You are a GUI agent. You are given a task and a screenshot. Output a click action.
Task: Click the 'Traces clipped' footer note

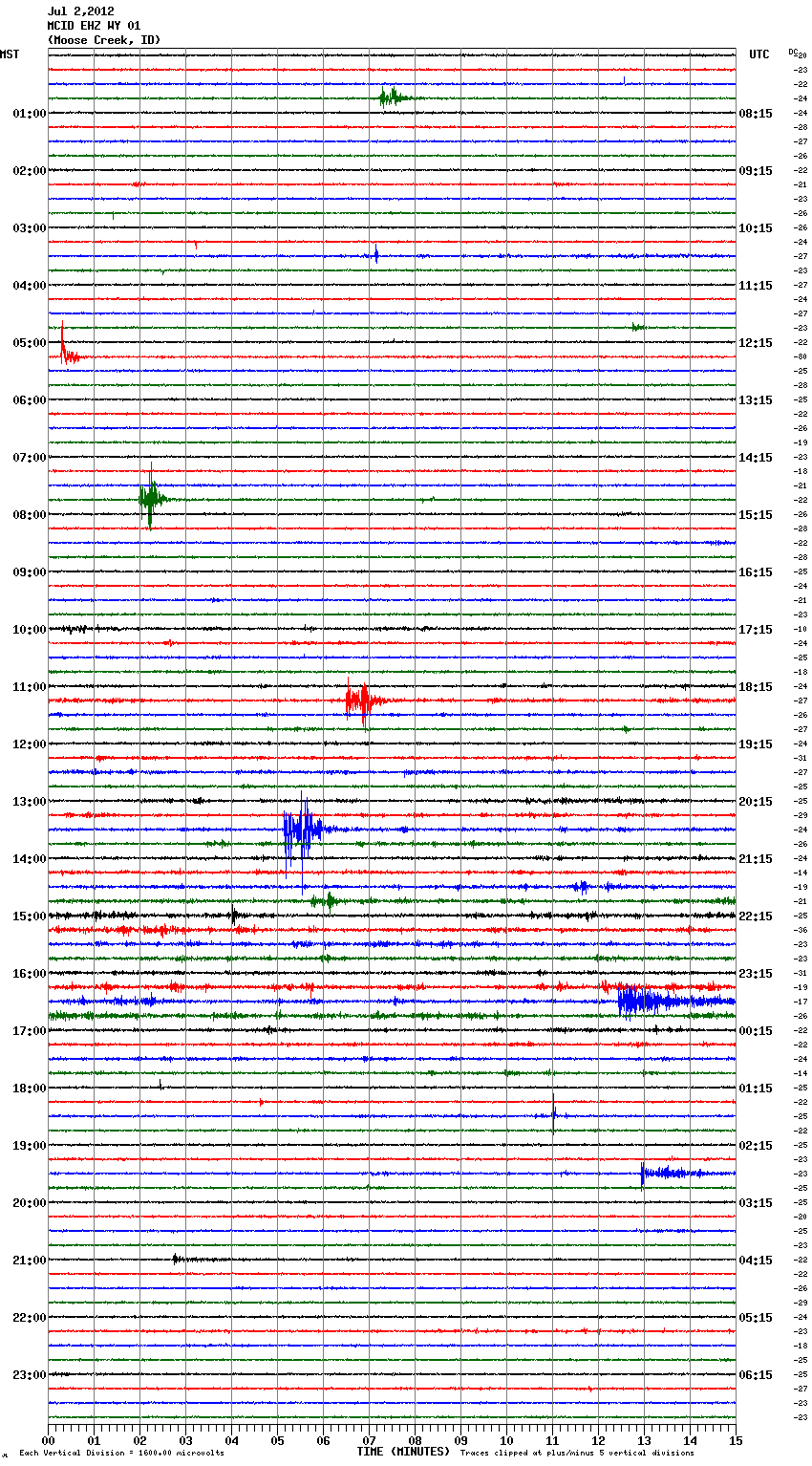[x=577, y=1454]
